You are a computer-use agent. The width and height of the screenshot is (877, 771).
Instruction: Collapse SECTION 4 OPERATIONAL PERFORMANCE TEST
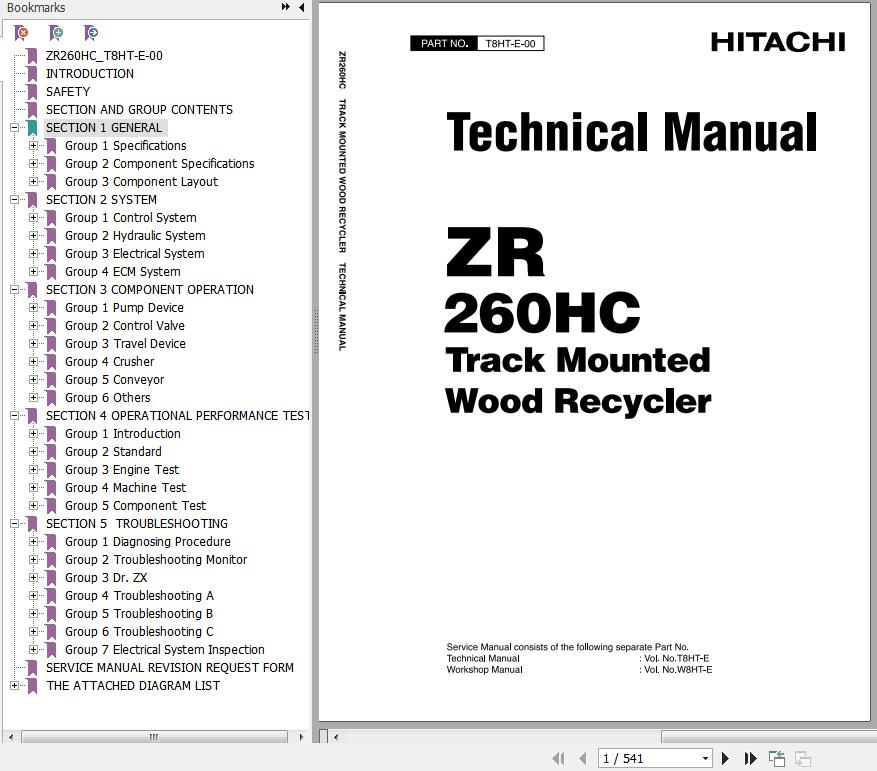point(15,416)
